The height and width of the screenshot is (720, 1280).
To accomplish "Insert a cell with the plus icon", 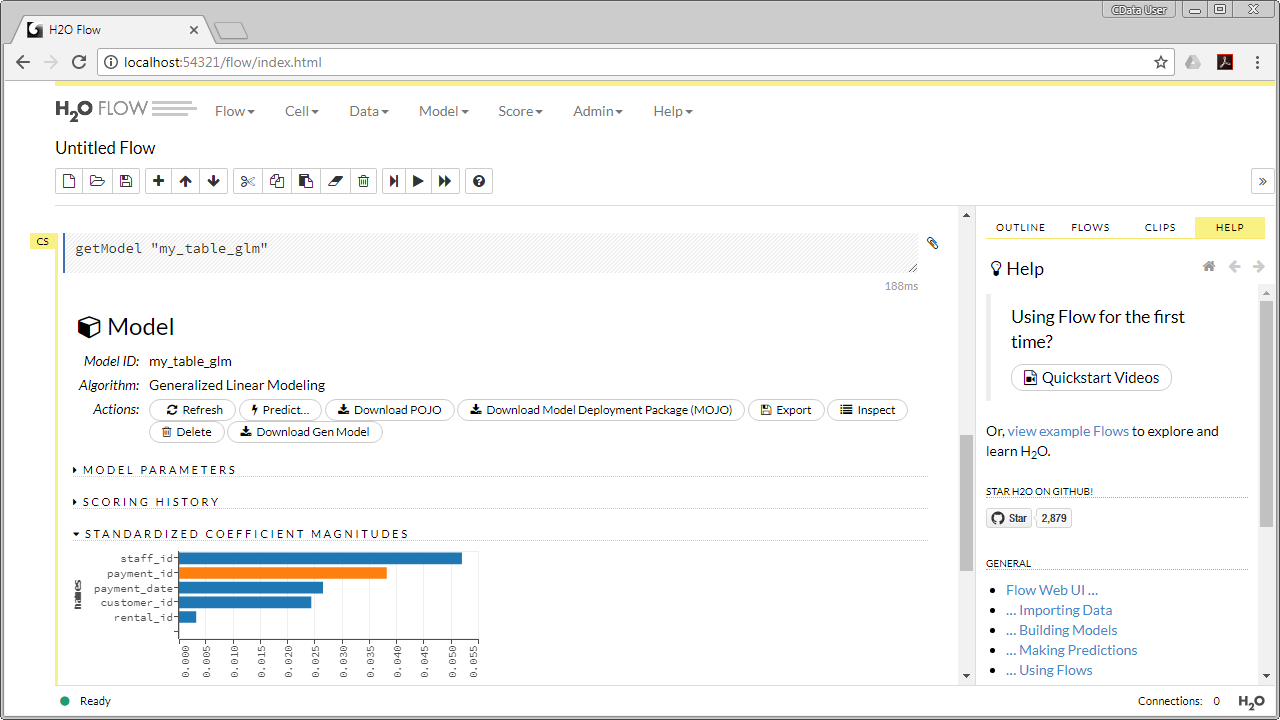I will (x=158, y=181).
